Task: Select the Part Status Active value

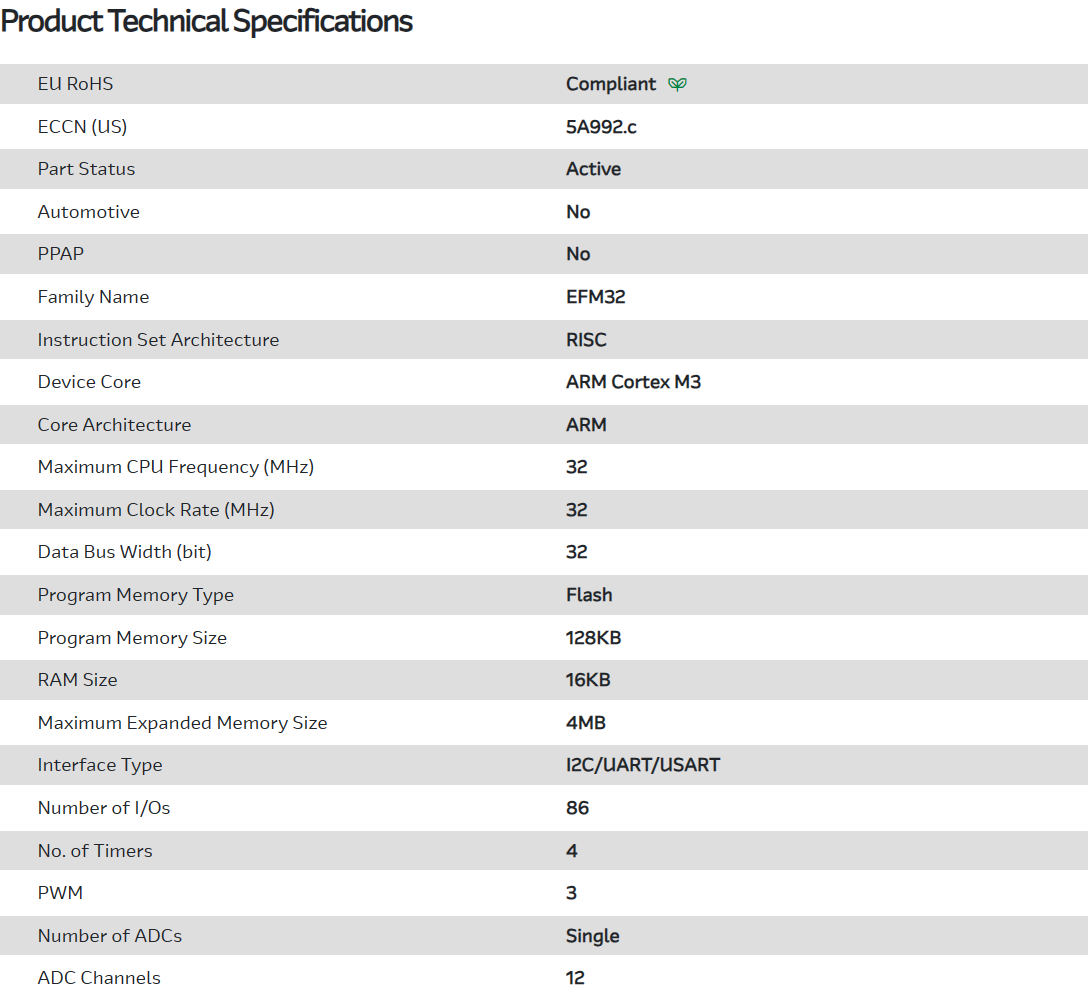Action: [593, 169]
